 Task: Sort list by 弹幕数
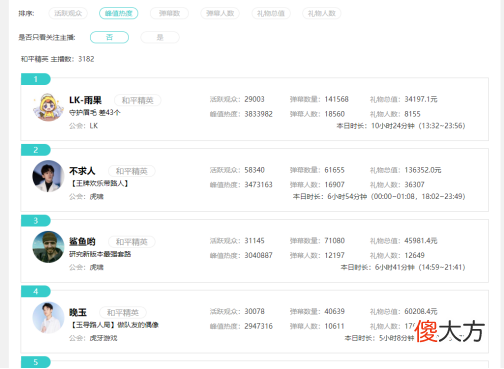point(169,13)
